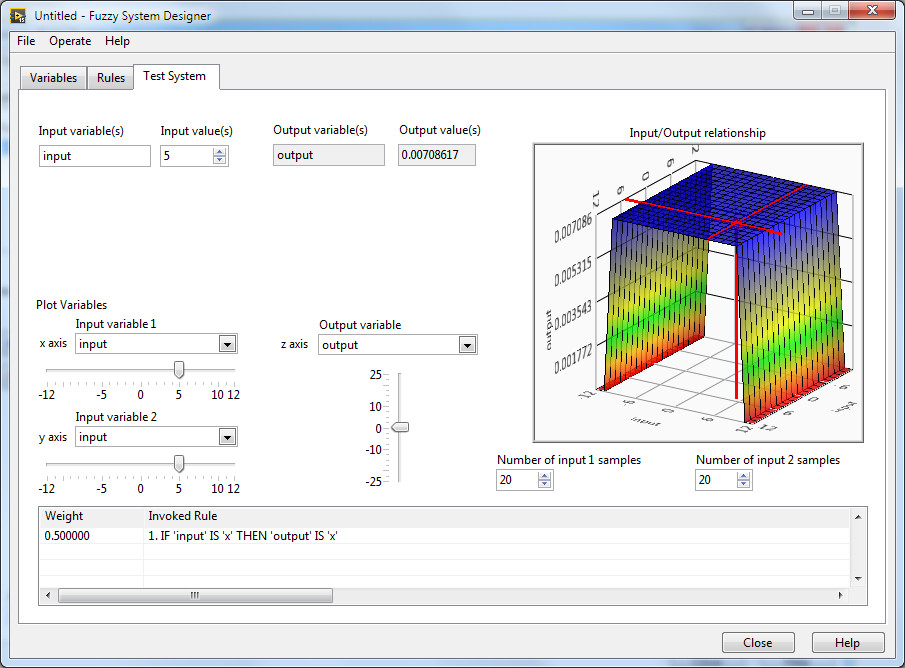The height and width of the screenshot is (668, 905).
Task: Click the horizontal scroll left arrow
Action: (x=48, y=595)
